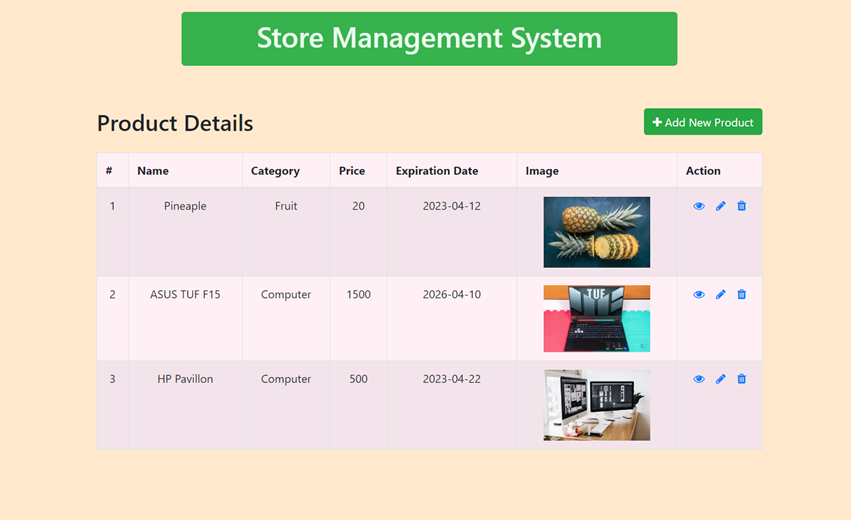Click the price value 1500
Image resolution: width=851 pixels, height=520 pixels.
tap(358, 295)
